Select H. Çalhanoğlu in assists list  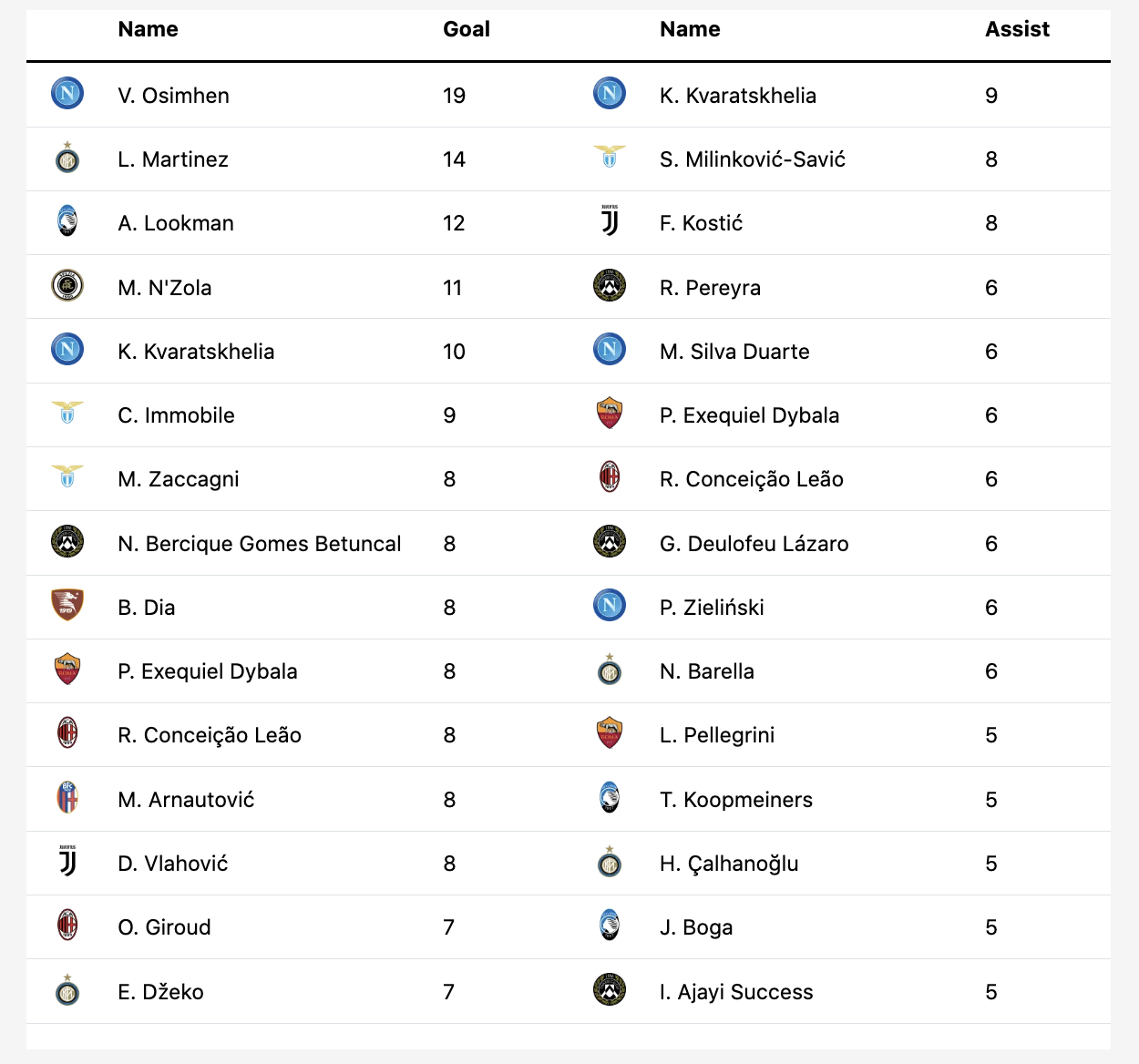(x=729, y=864)
